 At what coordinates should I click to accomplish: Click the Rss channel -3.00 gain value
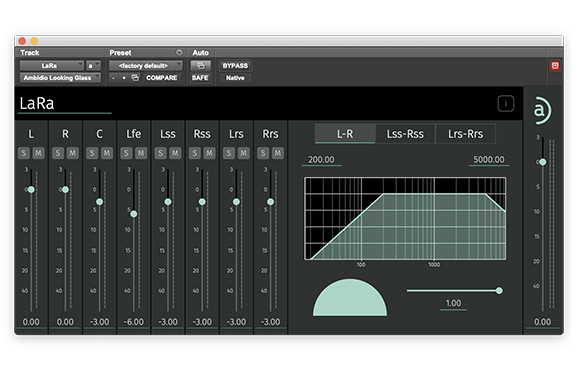pyautogui.click(x=202, y=322)
